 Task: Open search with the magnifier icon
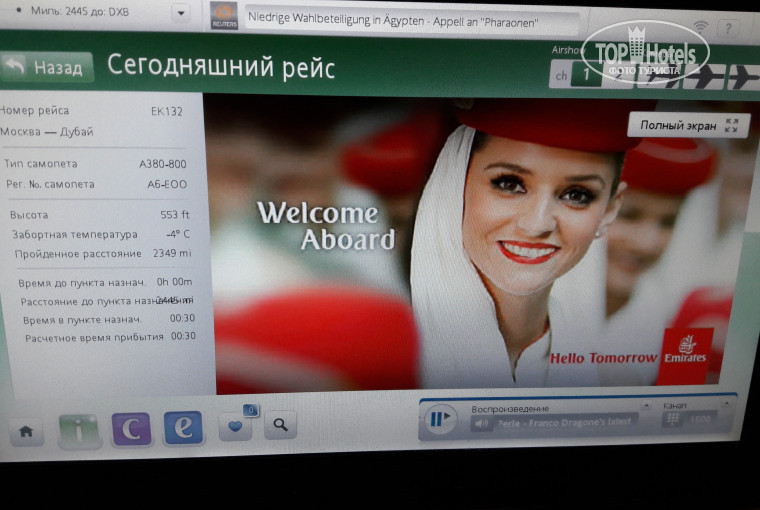coord(281,425)
